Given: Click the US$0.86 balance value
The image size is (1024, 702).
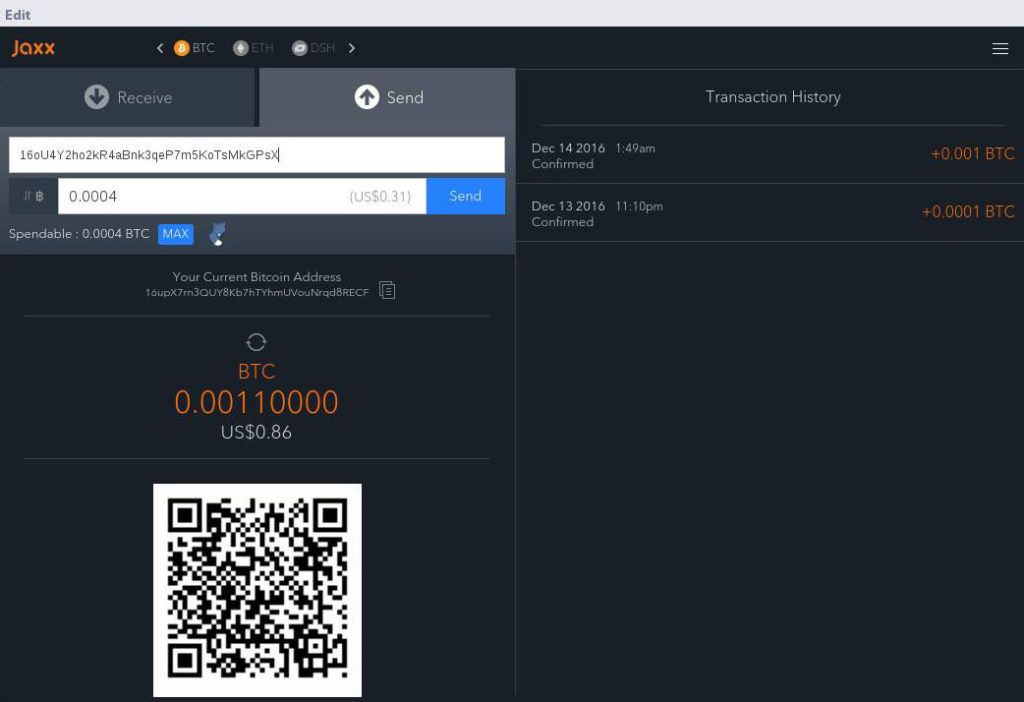Looking at the screenshot, I should coord(256,432).
